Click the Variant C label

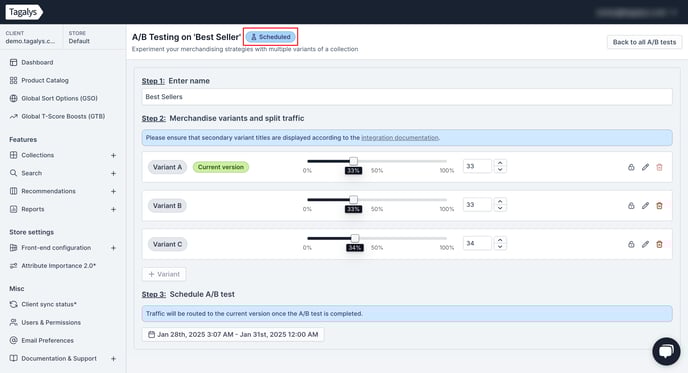(167, 244)
